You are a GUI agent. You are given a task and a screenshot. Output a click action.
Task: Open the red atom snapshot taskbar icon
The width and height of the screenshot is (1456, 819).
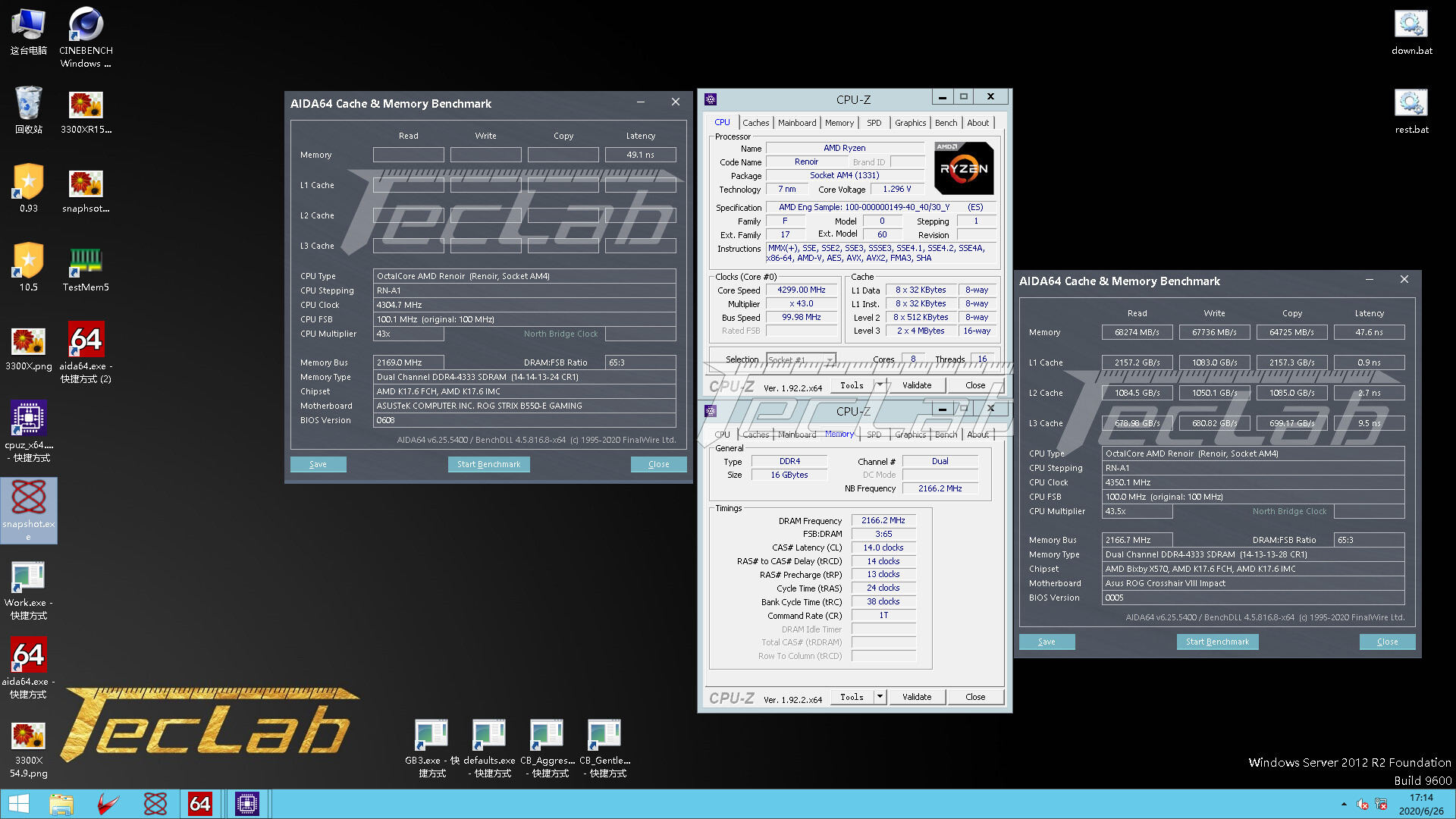pos(155,804)
